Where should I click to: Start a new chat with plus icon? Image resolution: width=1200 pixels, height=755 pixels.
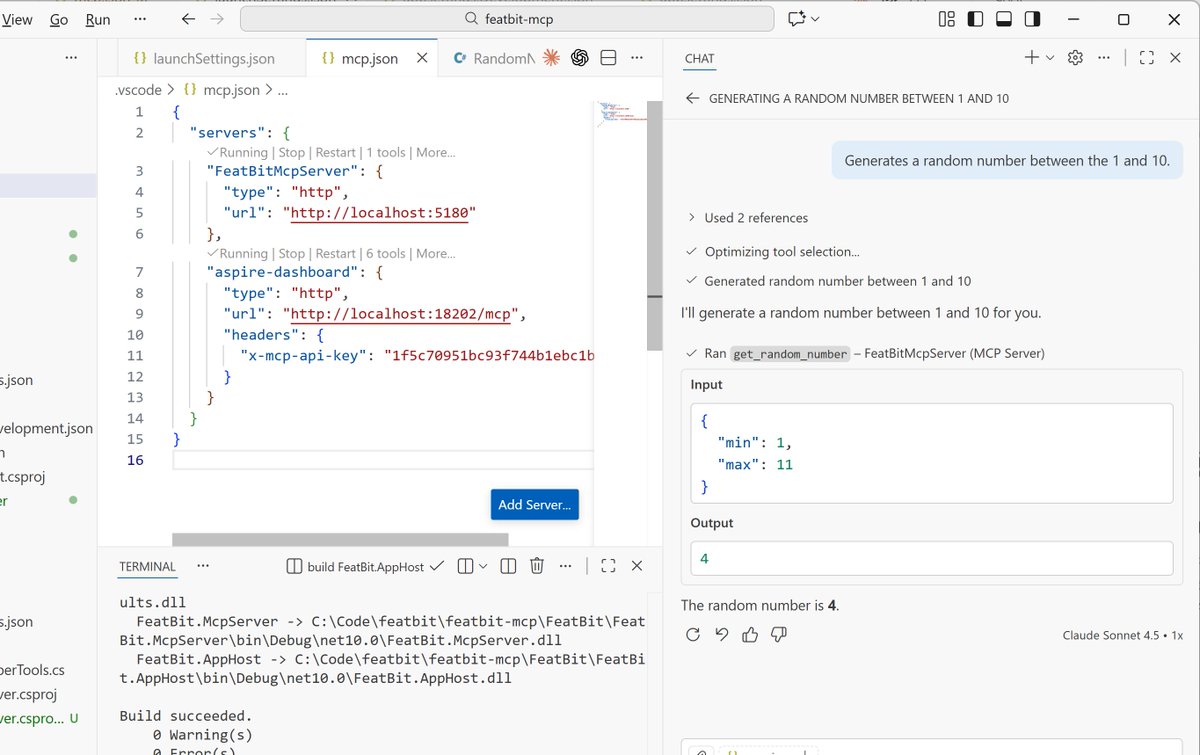[1032, 58]
